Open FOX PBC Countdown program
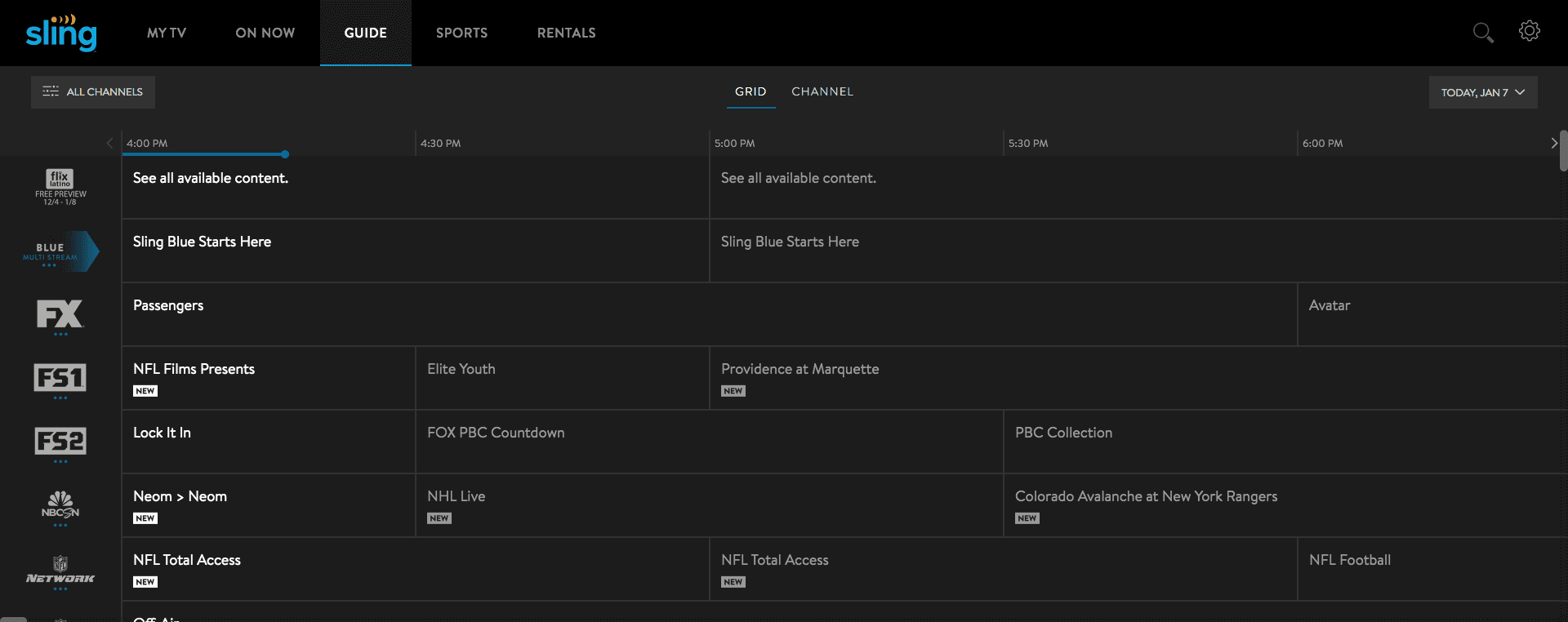The image size is (1568, 622). click(710, 442)
